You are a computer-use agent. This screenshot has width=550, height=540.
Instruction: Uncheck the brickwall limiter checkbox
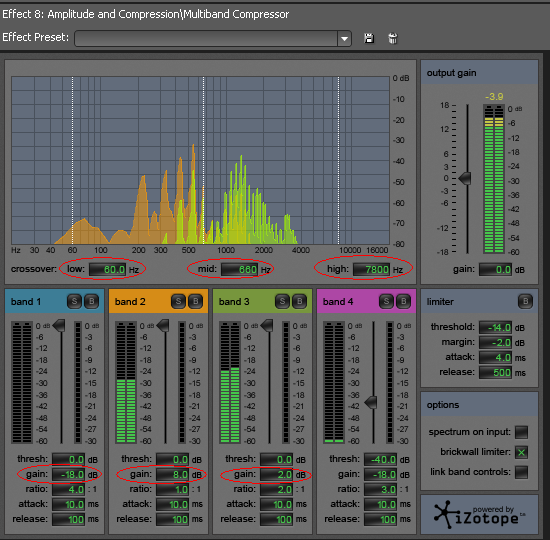click(x=521, y=452)
